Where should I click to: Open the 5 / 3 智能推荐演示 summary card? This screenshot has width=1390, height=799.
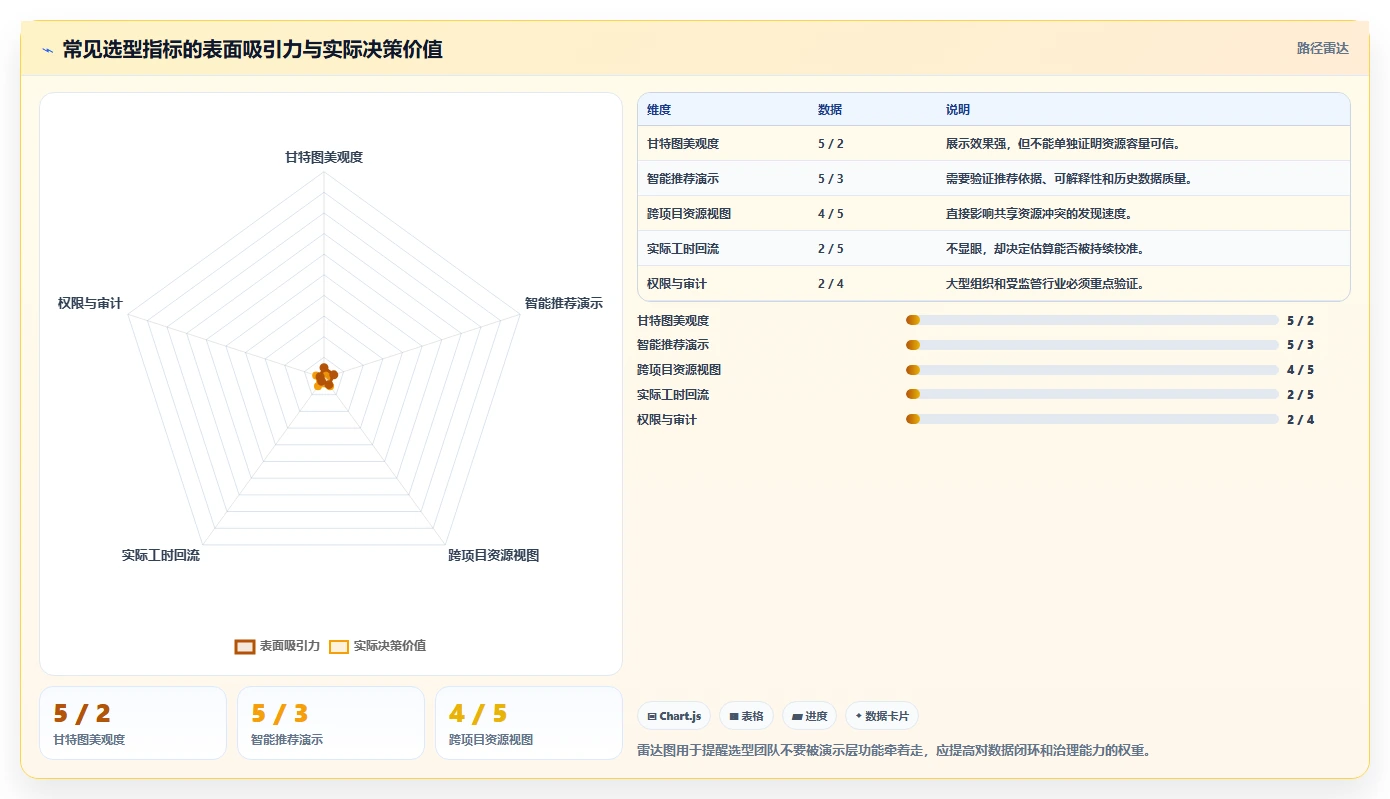coord(331,723)
